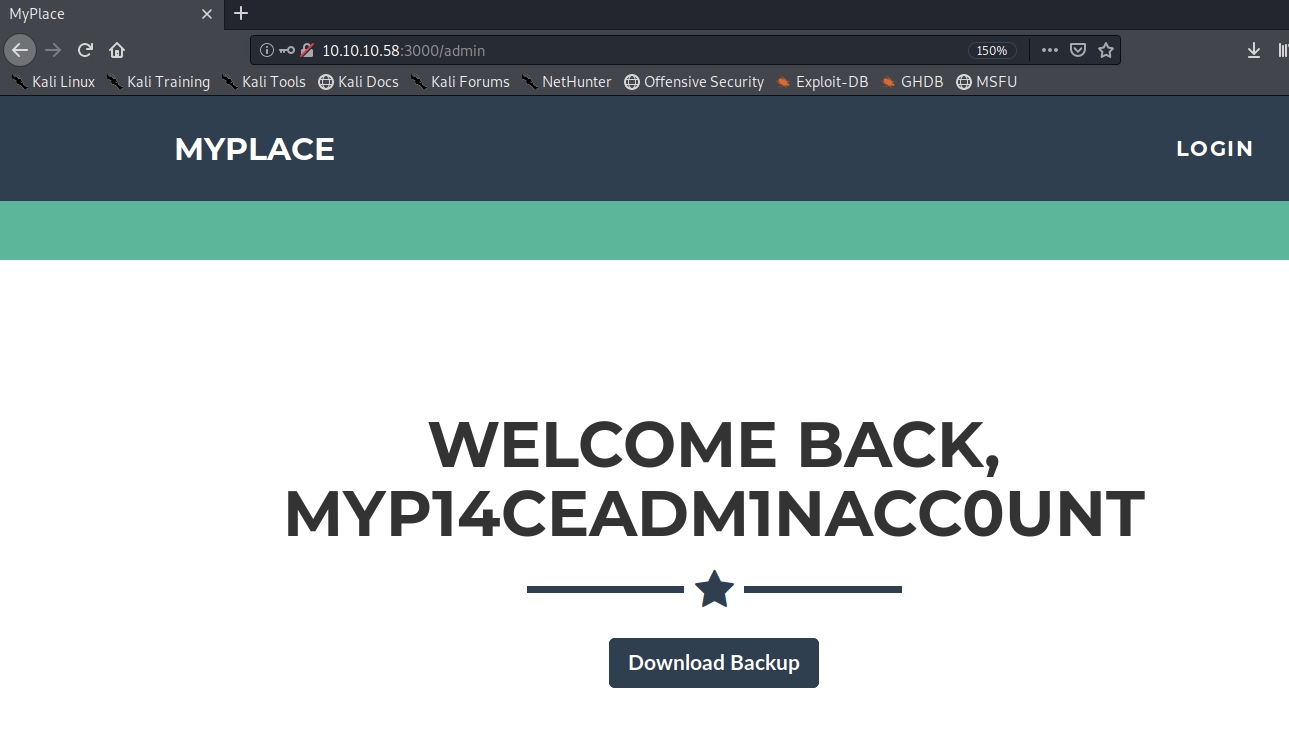Image resolution: width=1289 pixels, height=739 pixels.
Task: Click the MYPLACE brand logo
Action: click(x=254, y=149)
